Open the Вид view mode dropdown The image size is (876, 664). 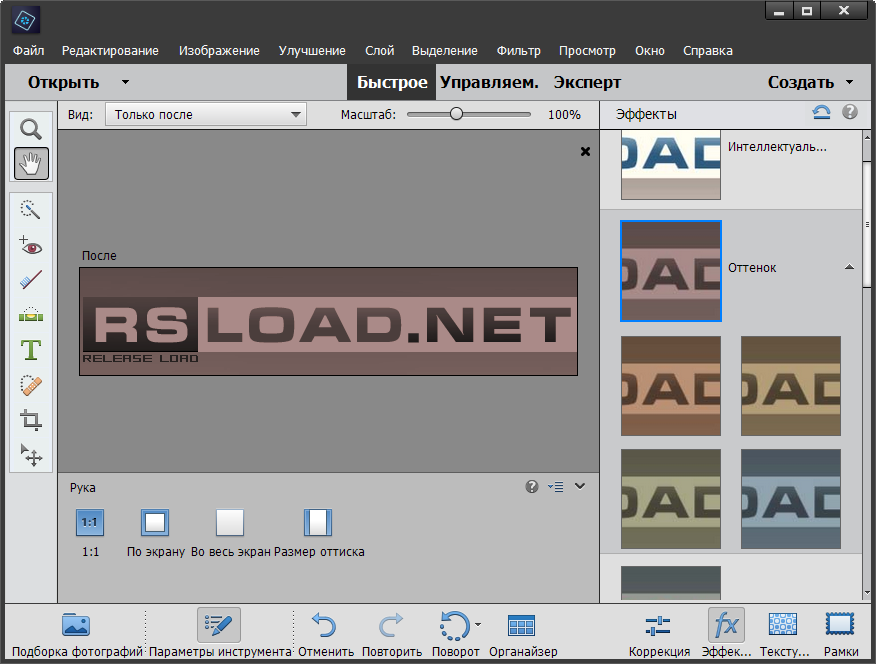click(206, 114)
